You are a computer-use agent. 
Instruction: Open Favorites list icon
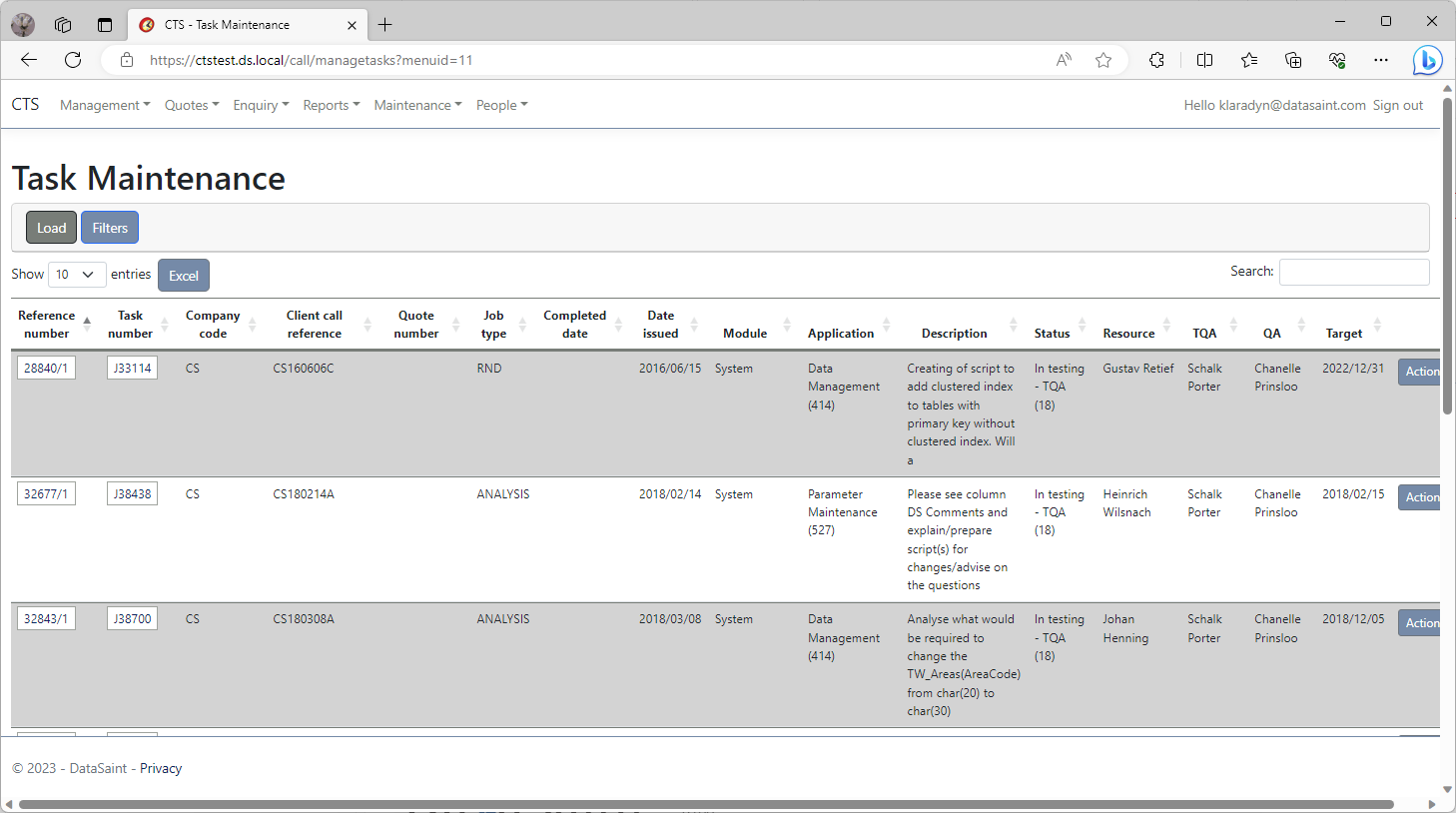point(1249,60)
